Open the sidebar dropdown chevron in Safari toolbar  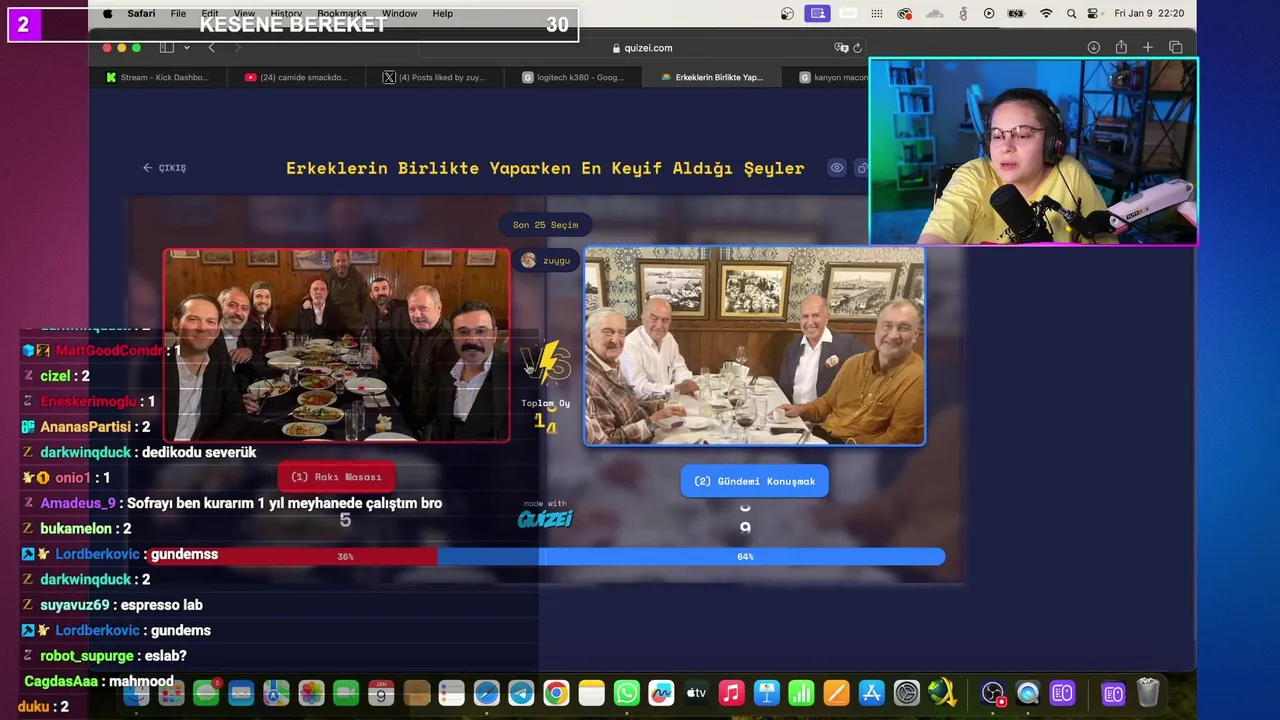point(185,47)
